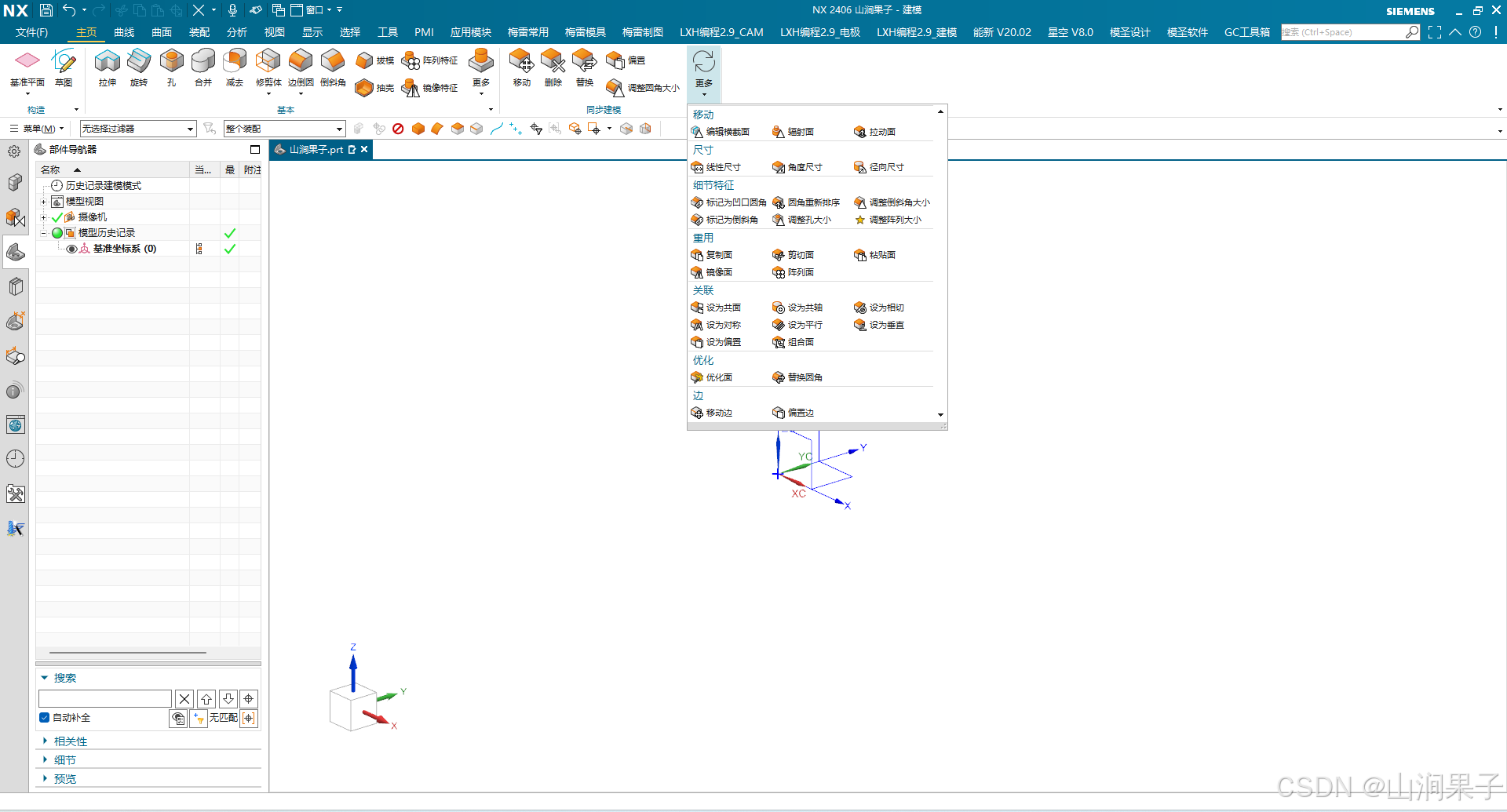This screenshot has height=812, width=1507.
Task: Click in the navigator search text field
Action: pos(105,699)
